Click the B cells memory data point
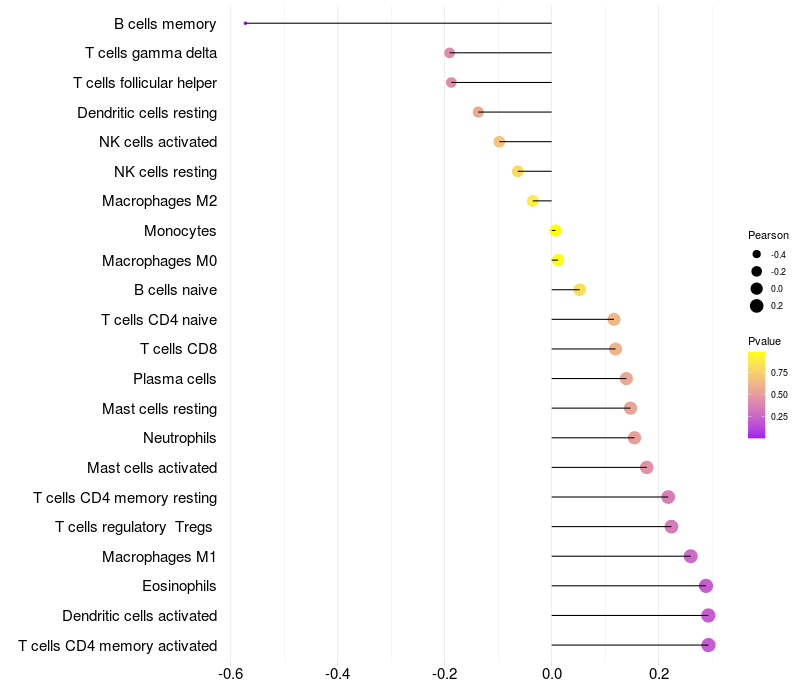The width and height of the screenshot is (800, 700). coord(245,23)
